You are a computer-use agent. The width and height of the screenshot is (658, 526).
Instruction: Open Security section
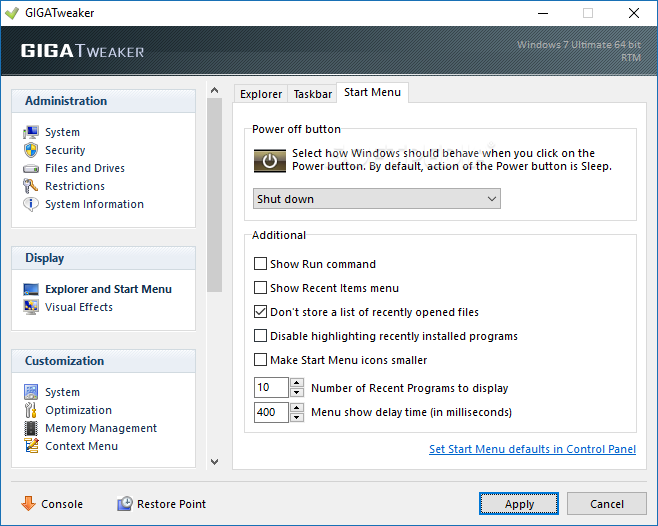(65, 150)
